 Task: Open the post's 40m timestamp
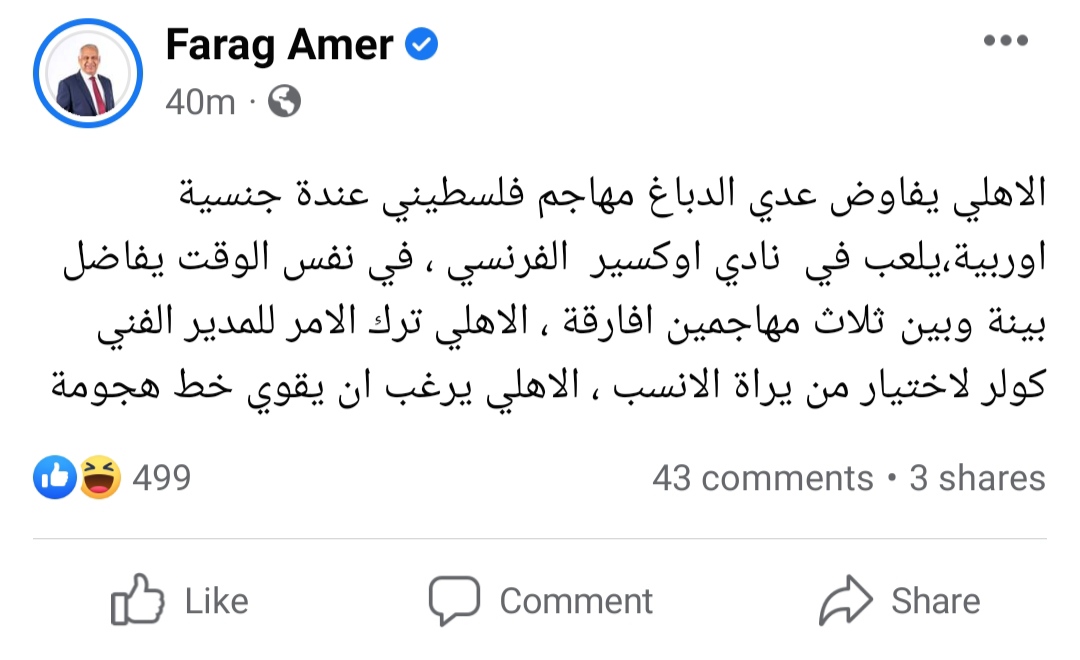pos(200,103)
